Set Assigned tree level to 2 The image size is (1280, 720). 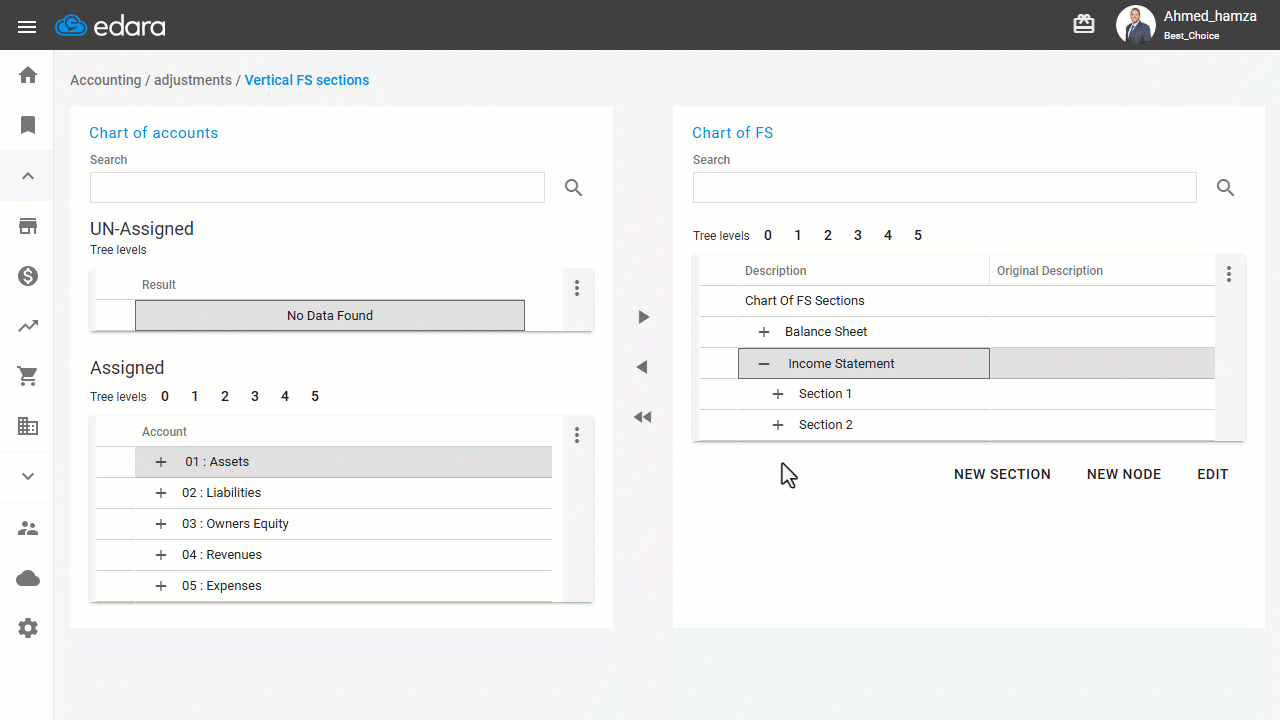tap(225, 396)
